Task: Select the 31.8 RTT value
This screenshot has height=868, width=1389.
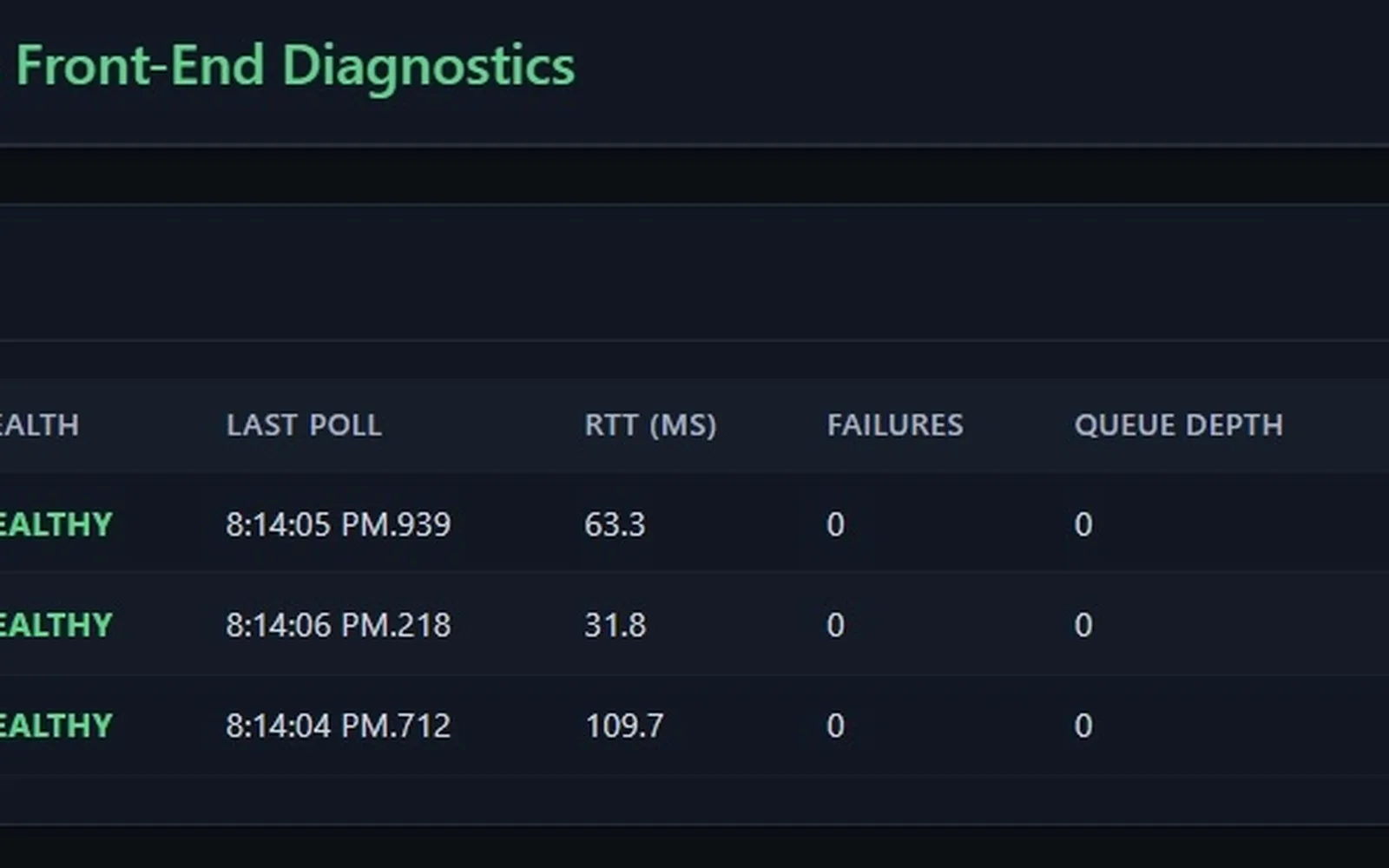Action: (x=615, y=624)
